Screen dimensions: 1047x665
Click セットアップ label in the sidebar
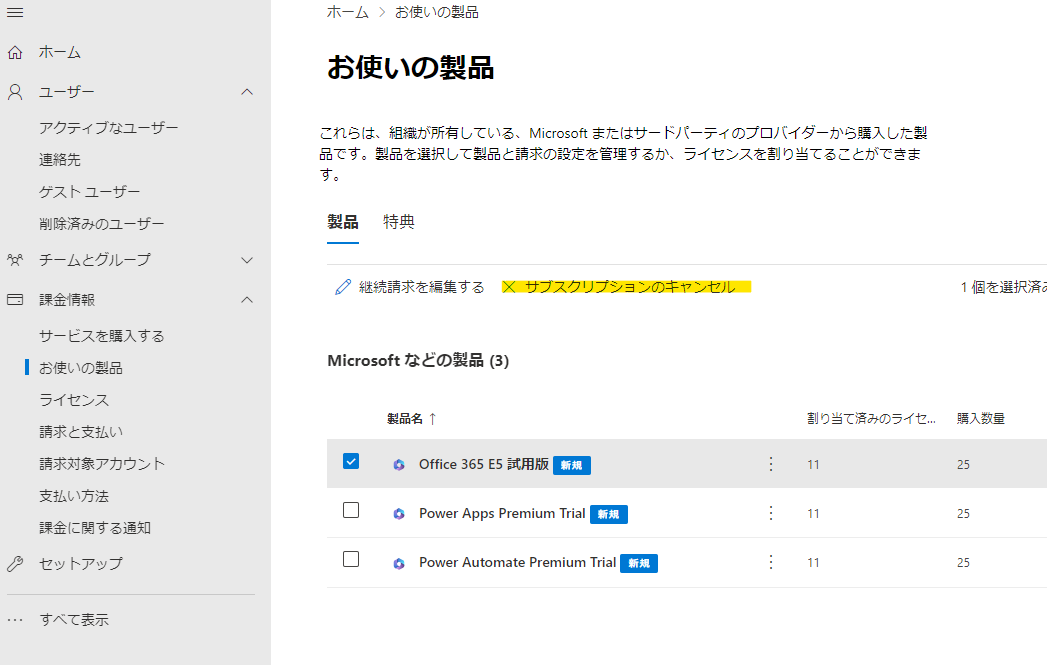point(81,564)
